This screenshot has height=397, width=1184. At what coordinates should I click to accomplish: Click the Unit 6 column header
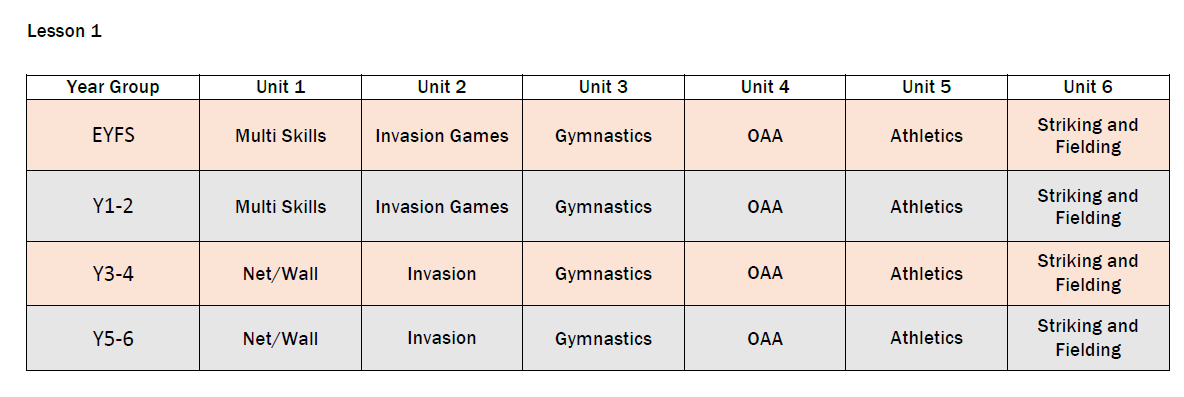coord(1088,88)
